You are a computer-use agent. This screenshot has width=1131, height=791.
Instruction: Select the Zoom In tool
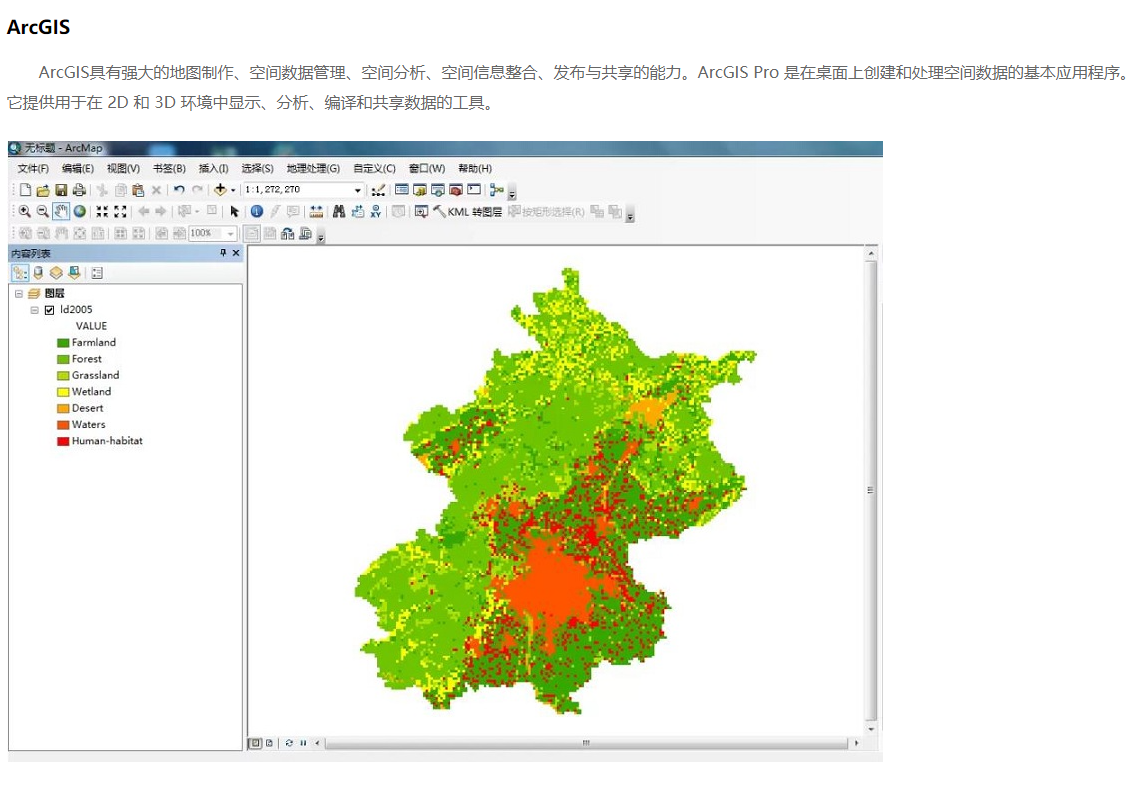pyautogui.click(x=24, y=211)
